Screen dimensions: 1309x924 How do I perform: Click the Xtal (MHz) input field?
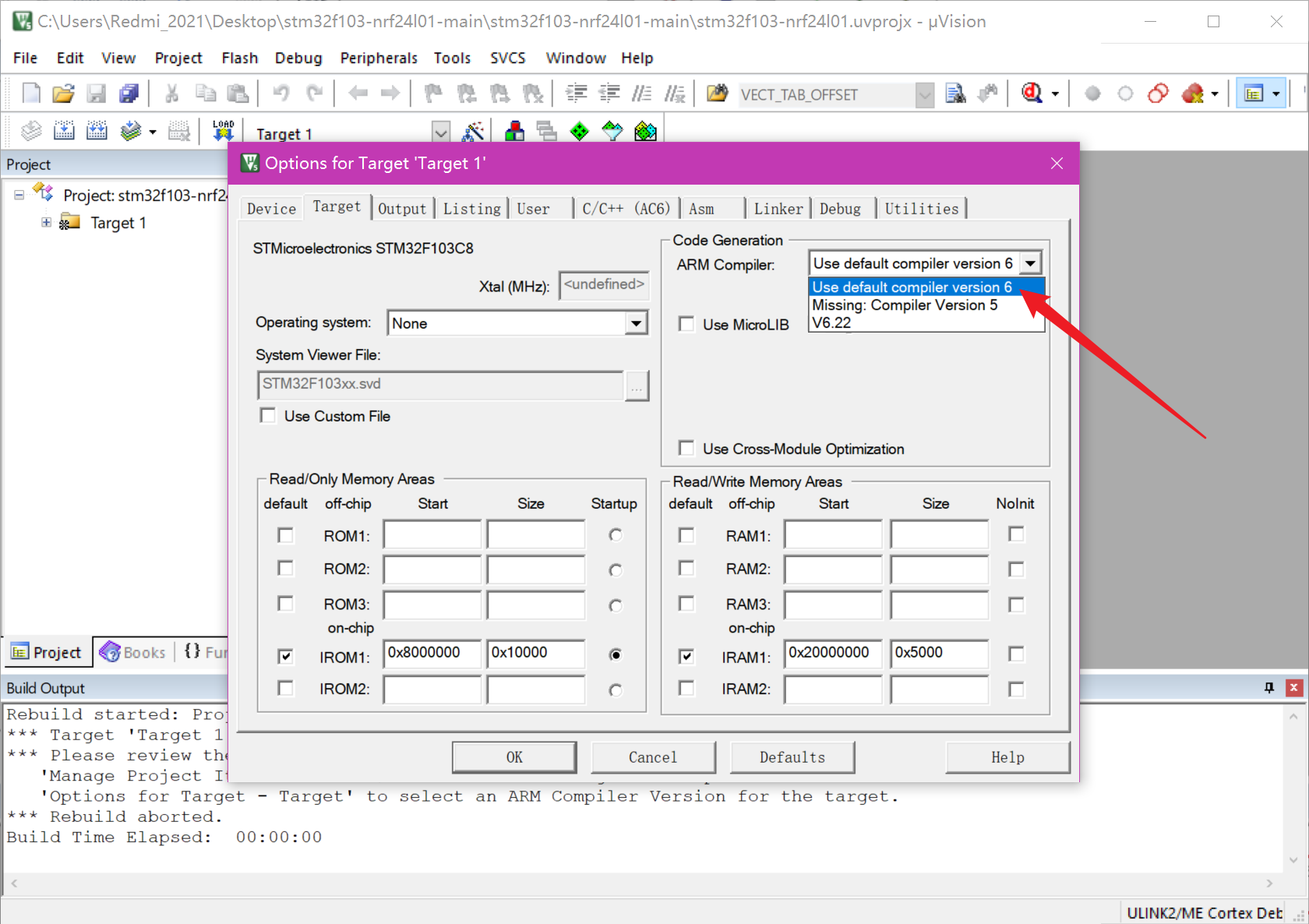point(604,285)
